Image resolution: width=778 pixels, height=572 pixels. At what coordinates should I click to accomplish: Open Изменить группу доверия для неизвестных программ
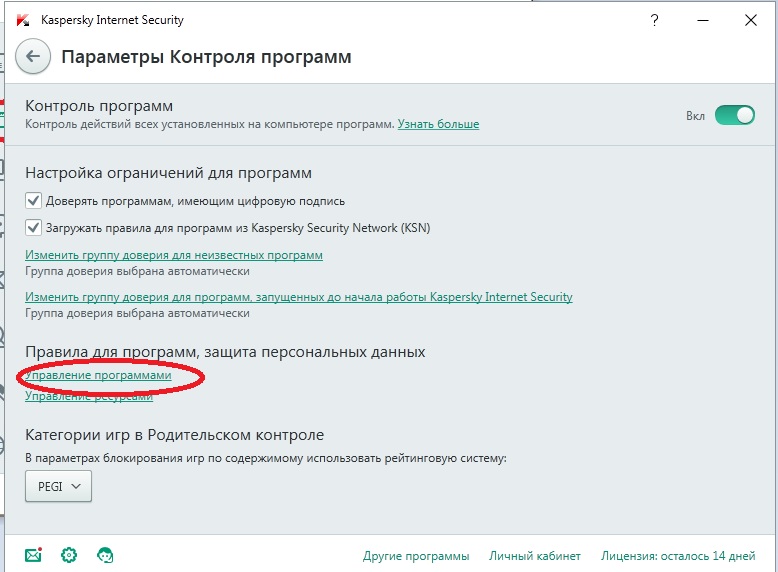pos(174,255)
